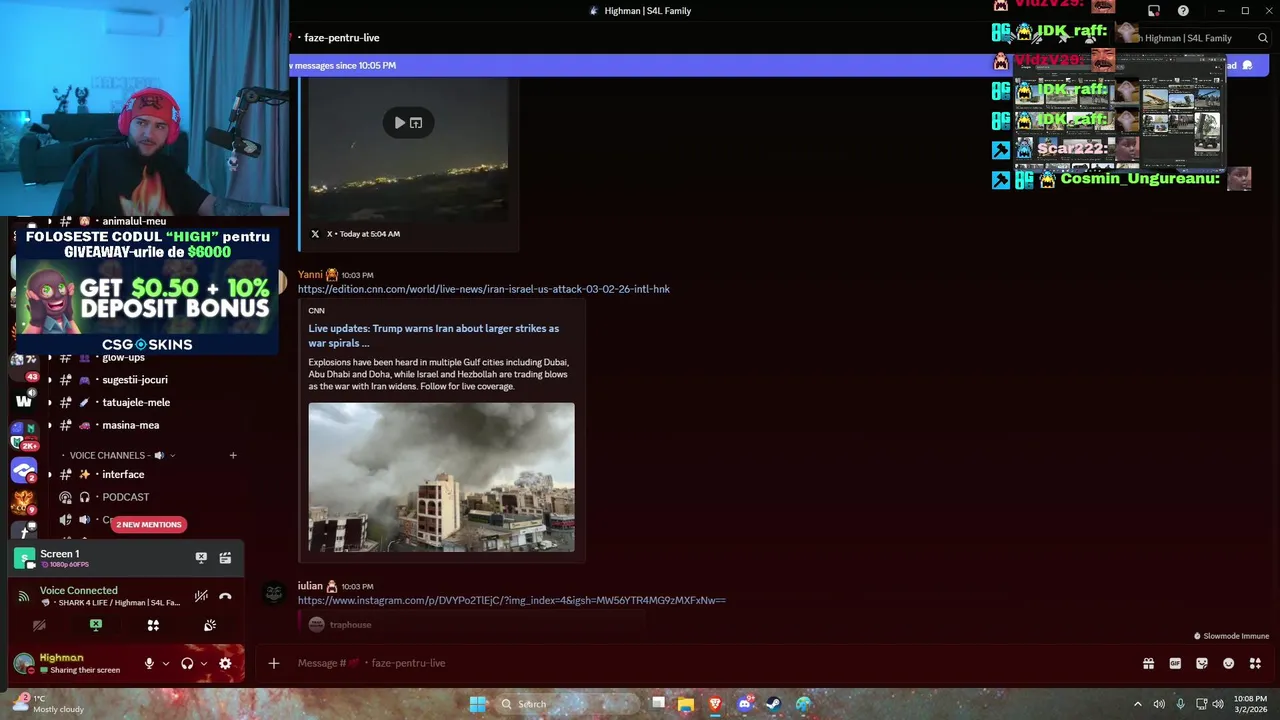Deafen with the headphones icon
Screen dimensions: 1280x720
click(x=187, y=663)
